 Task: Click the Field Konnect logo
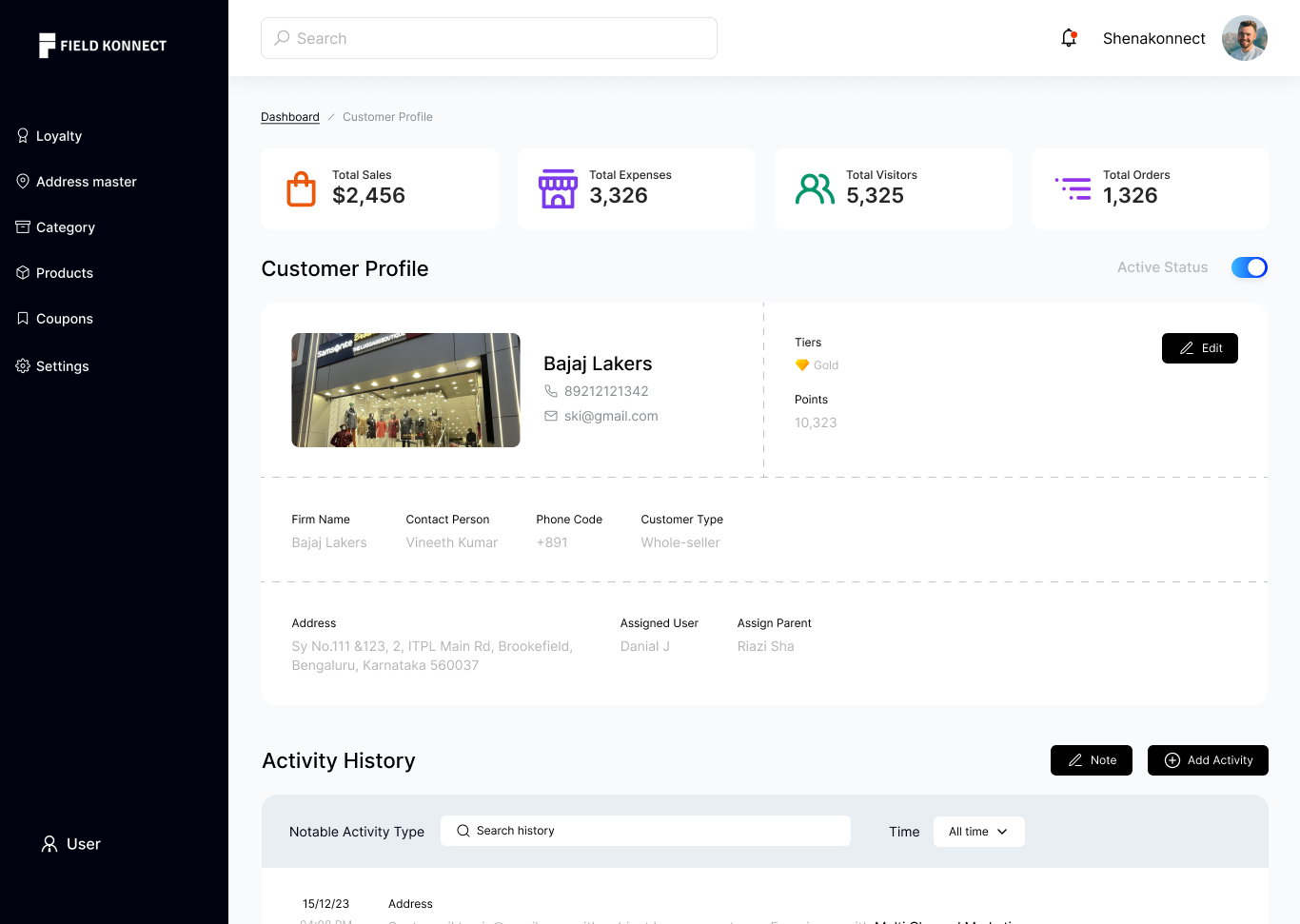(103, 46)
